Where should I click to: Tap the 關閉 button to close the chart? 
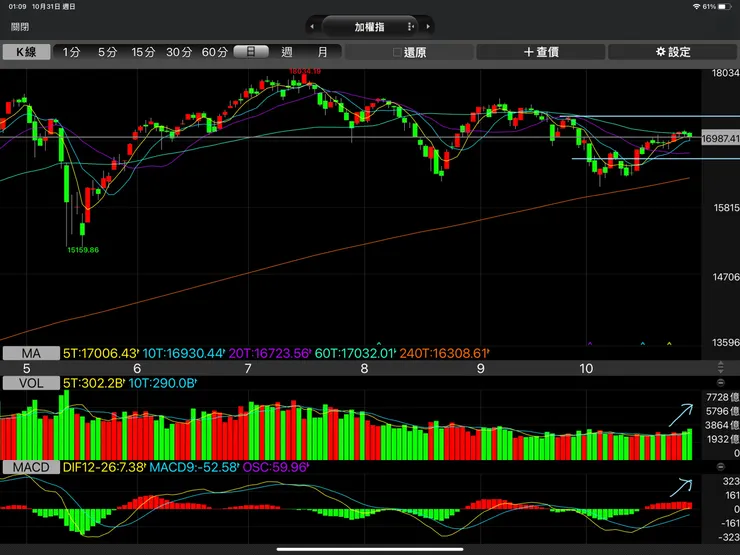point(20,27)
